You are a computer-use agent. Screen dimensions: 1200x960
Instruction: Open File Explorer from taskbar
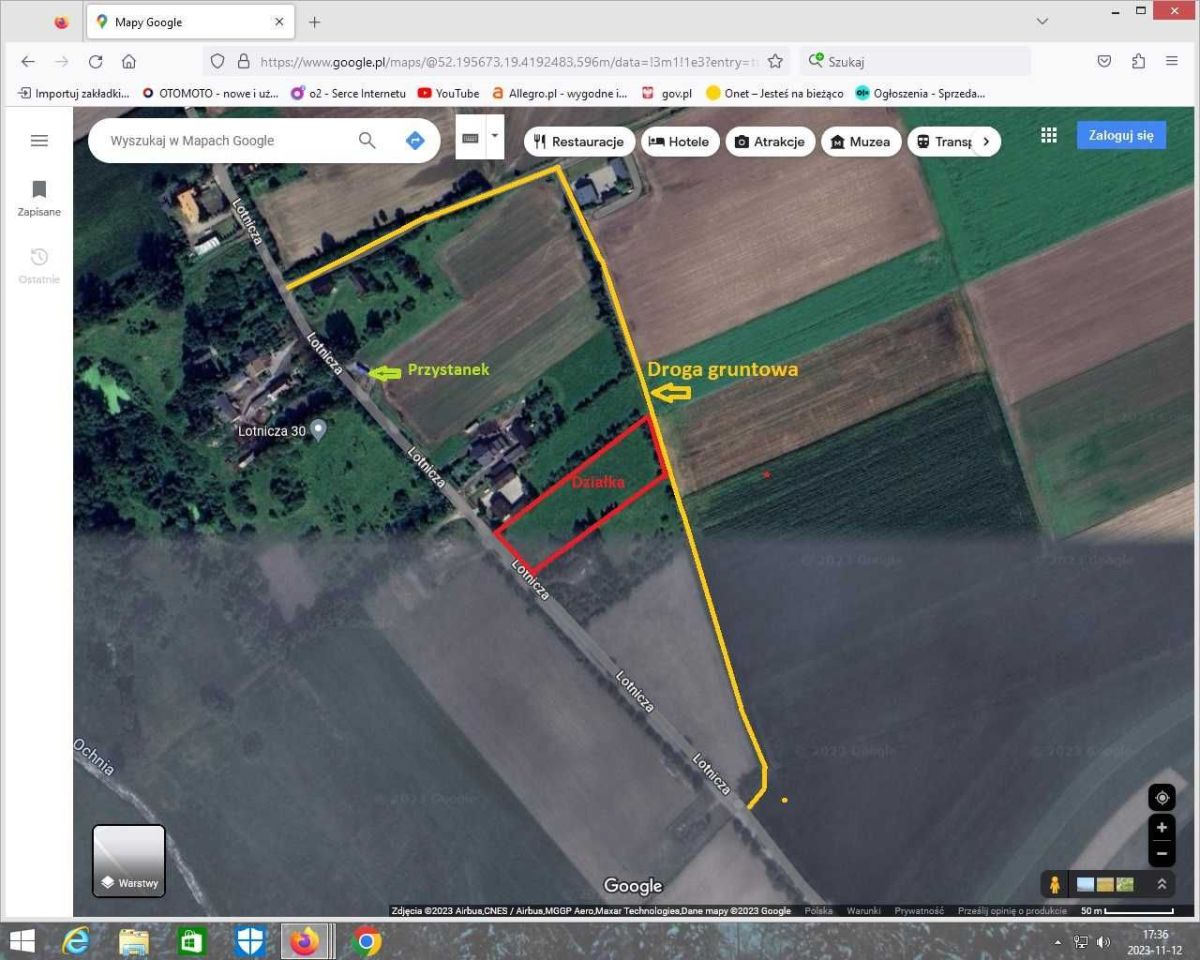tap(134, 941)
